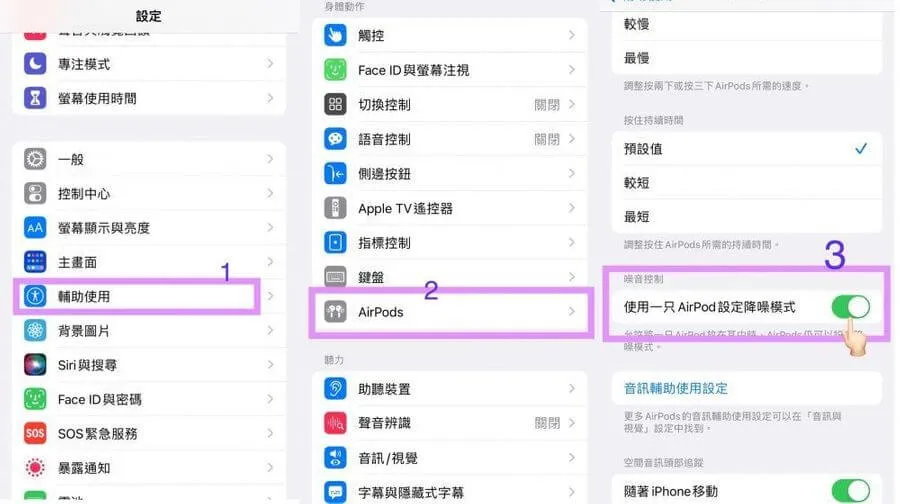This screenshot has height=504, width=900.
Task: Tap the 音訊/視覺 speaker icon
Action: [x=335, y=458]
